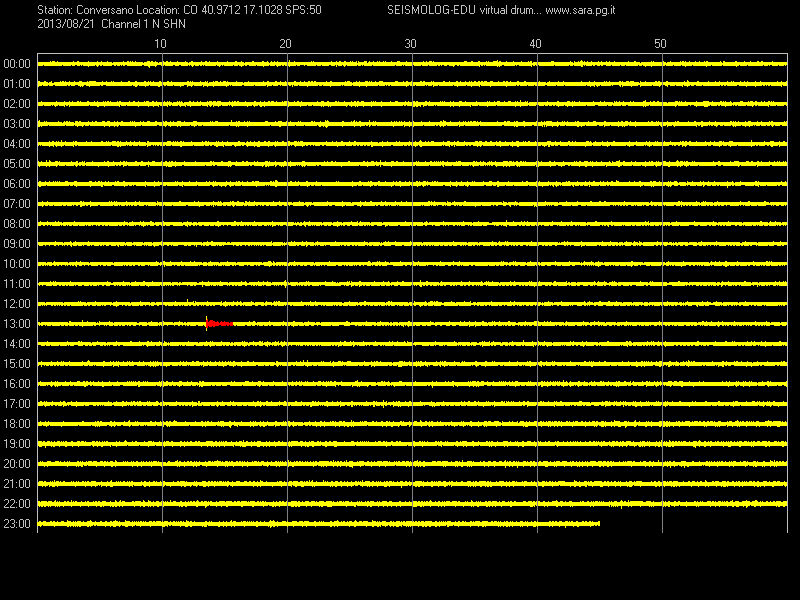
Task: Click the 22:00 hour label
Action: pyautogui.click(x=17, y=504)
